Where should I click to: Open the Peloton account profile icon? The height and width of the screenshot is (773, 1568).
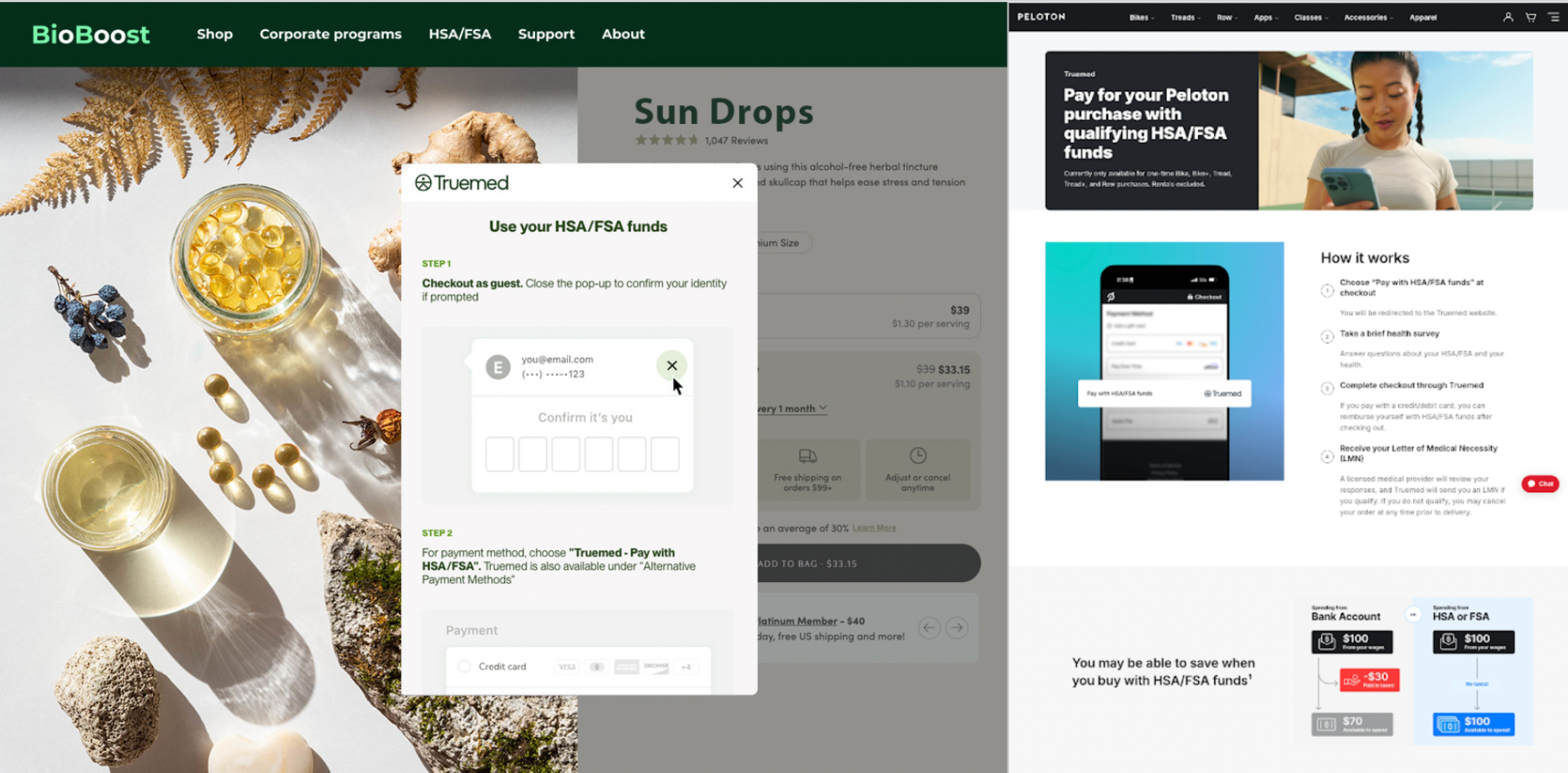coord(1508,17)
